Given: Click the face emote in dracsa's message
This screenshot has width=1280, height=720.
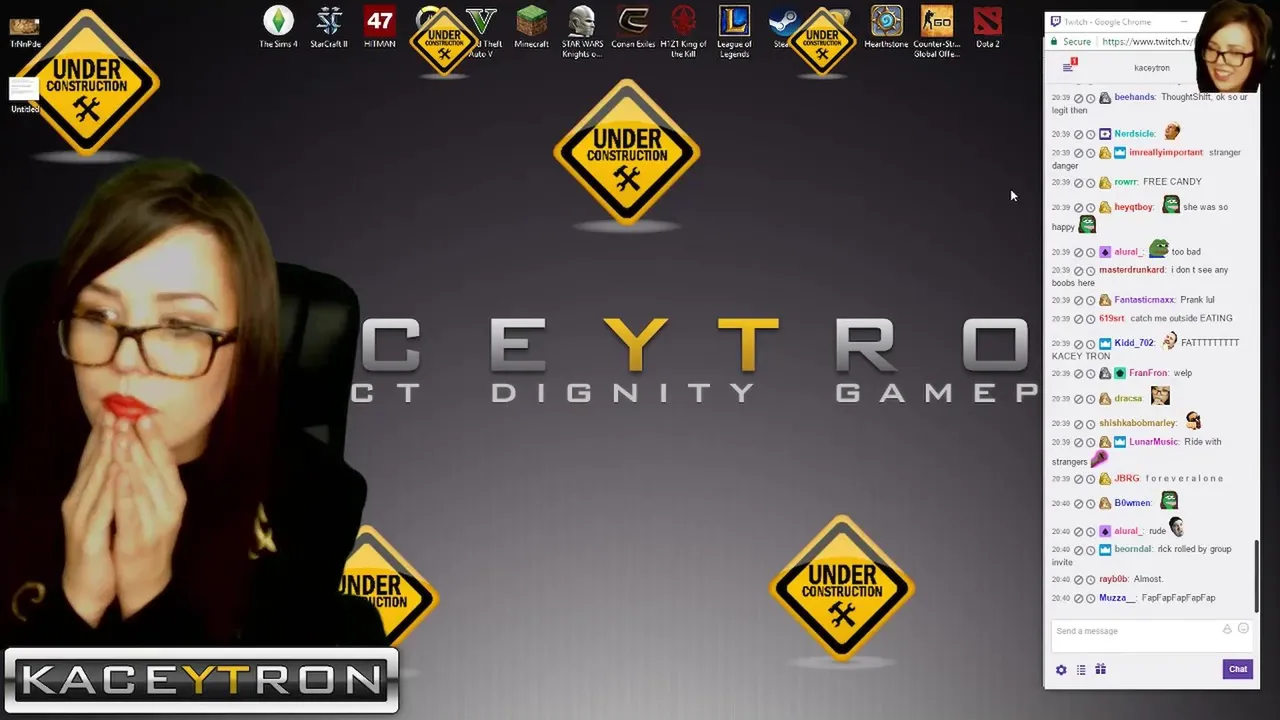Looking at the screenshot, I should click(1159, 397).
